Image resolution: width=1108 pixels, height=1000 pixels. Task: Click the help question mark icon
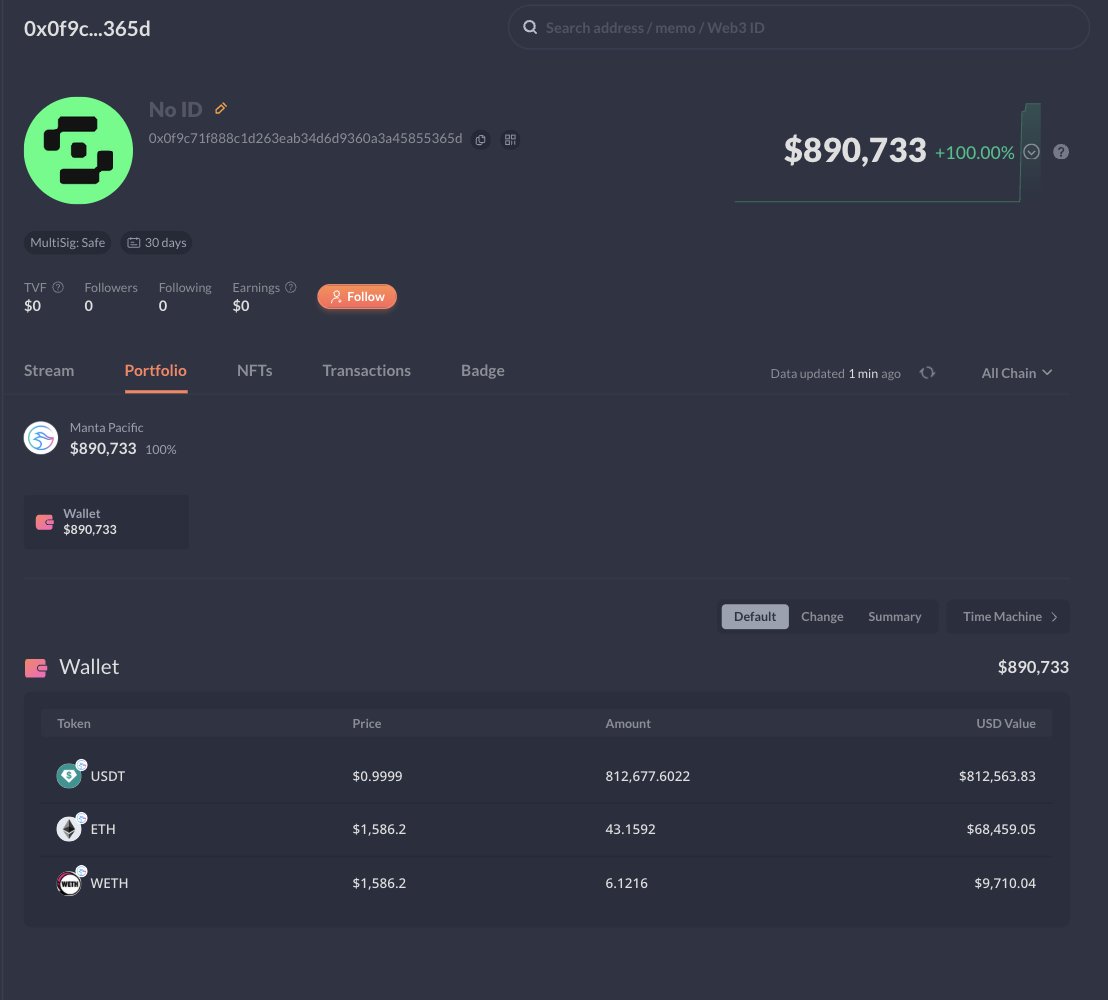pos(1061,152)
